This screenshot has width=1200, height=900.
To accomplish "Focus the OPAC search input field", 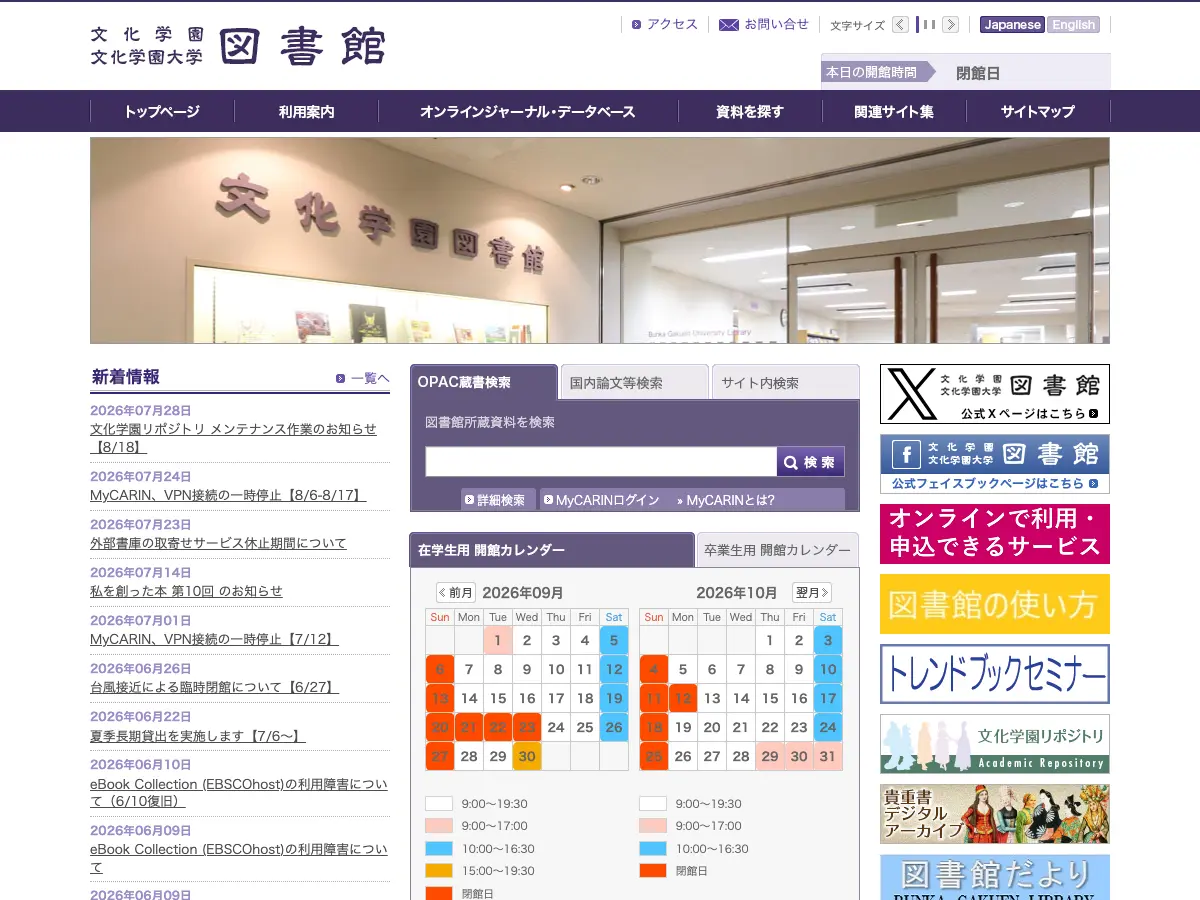I will 601,462.
